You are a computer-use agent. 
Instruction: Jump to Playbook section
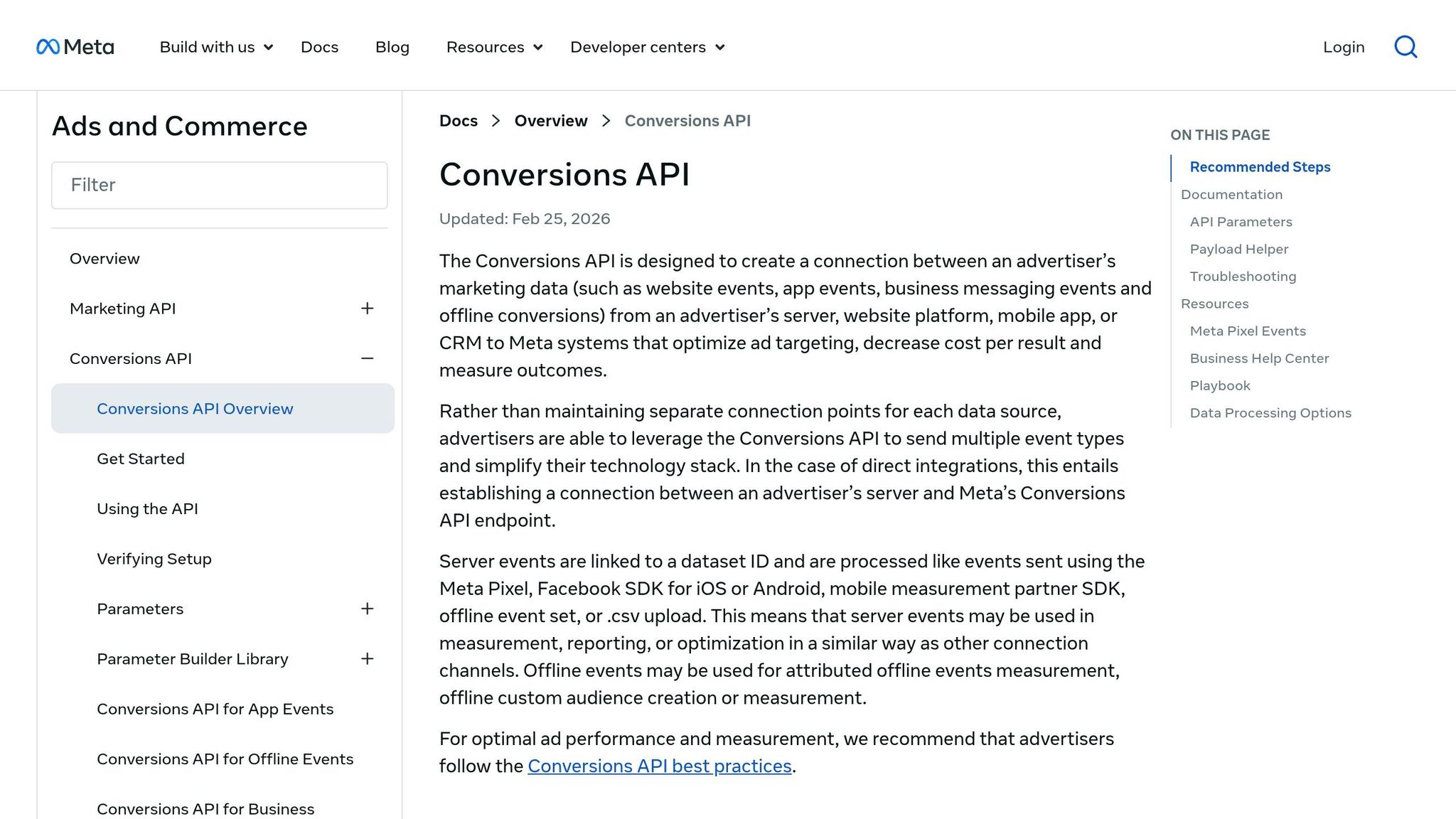point(1220,386)
